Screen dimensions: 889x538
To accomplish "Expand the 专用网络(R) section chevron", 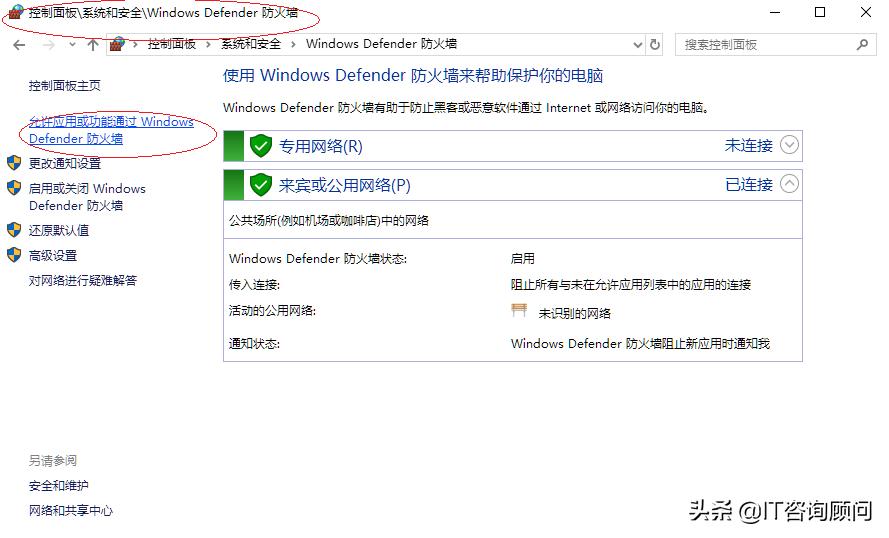I will tap(789, 145).
